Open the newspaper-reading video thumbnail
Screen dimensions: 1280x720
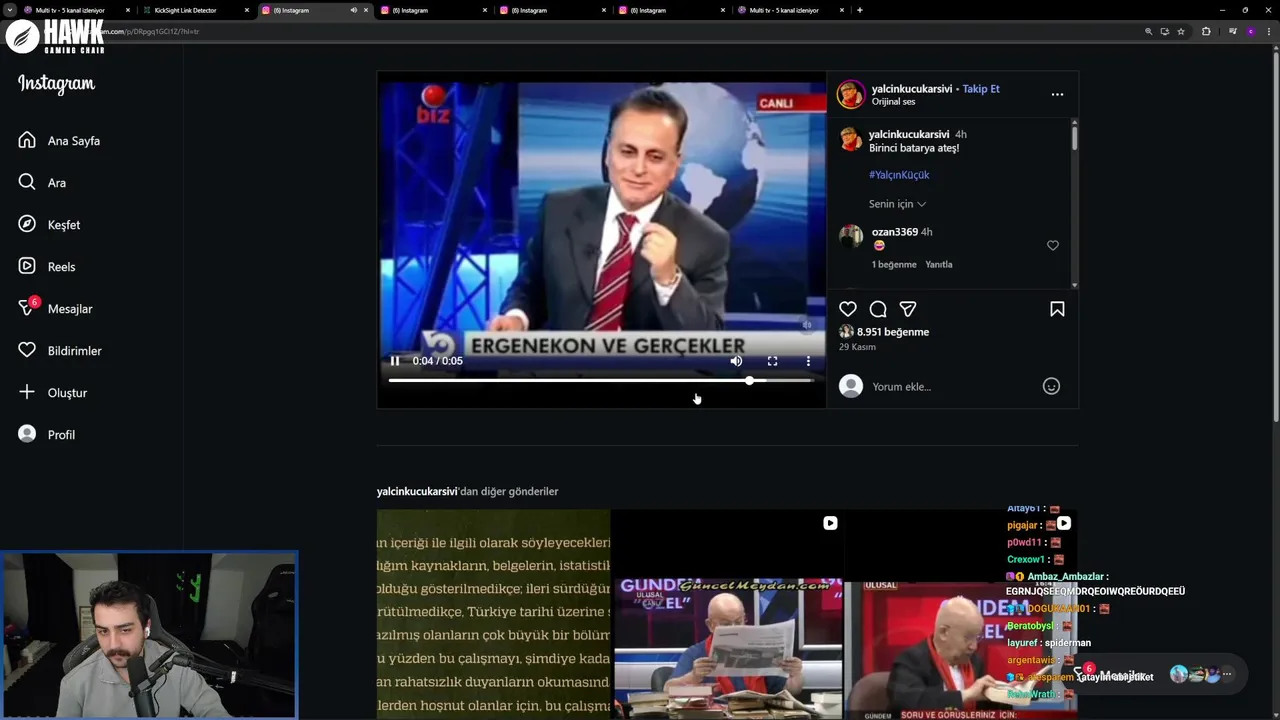click(x=727, y=614)
